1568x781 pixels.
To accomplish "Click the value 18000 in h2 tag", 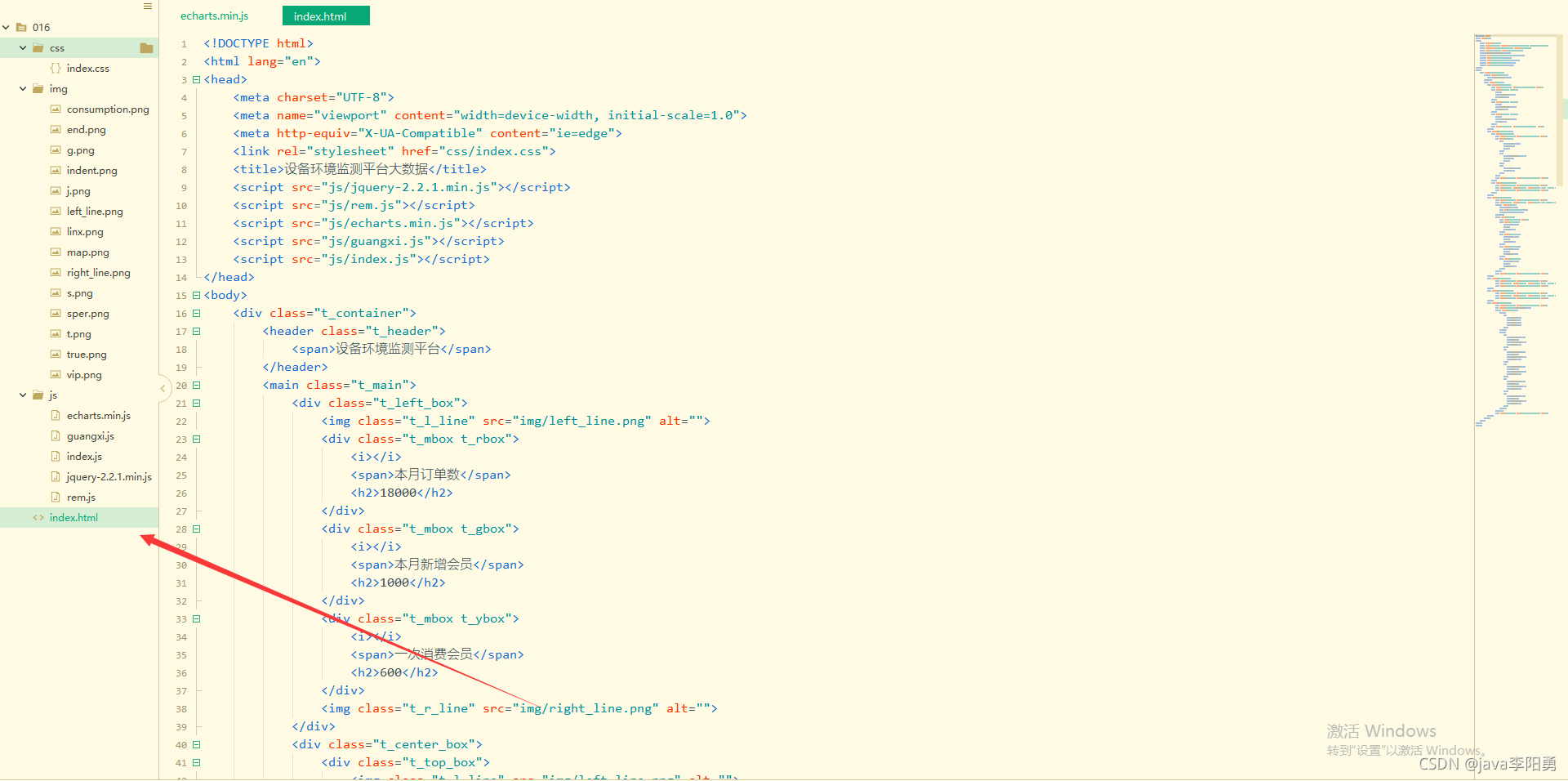I will click(x=399, y=493).
